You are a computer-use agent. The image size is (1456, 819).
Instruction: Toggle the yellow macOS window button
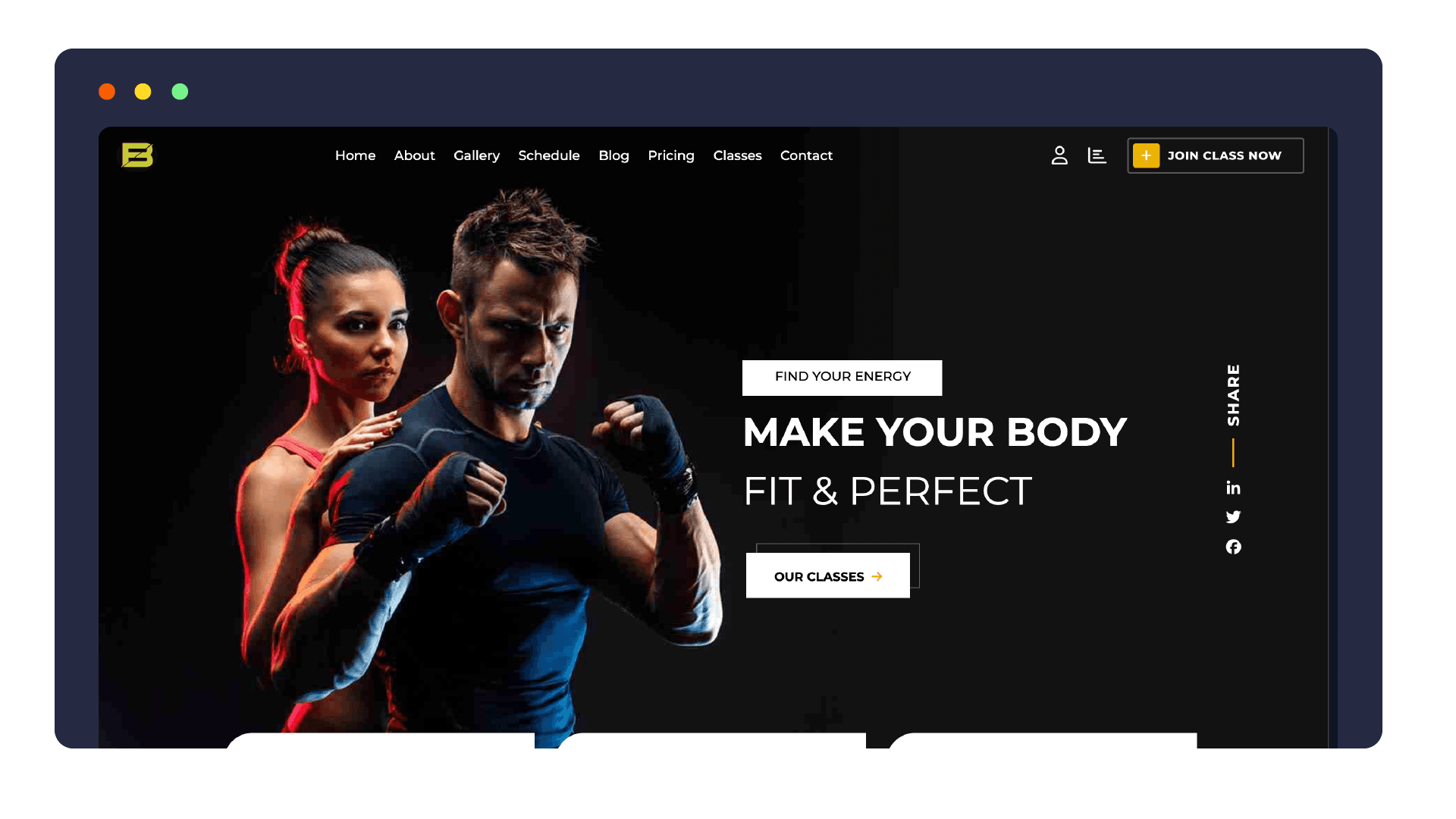pos(143,92)
